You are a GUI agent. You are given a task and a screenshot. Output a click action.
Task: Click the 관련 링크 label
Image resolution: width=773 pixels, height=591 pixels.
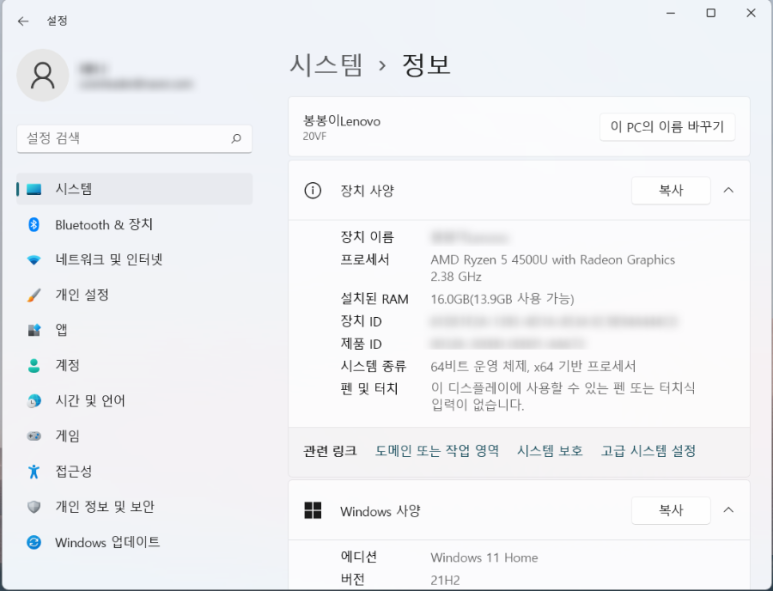330,451
